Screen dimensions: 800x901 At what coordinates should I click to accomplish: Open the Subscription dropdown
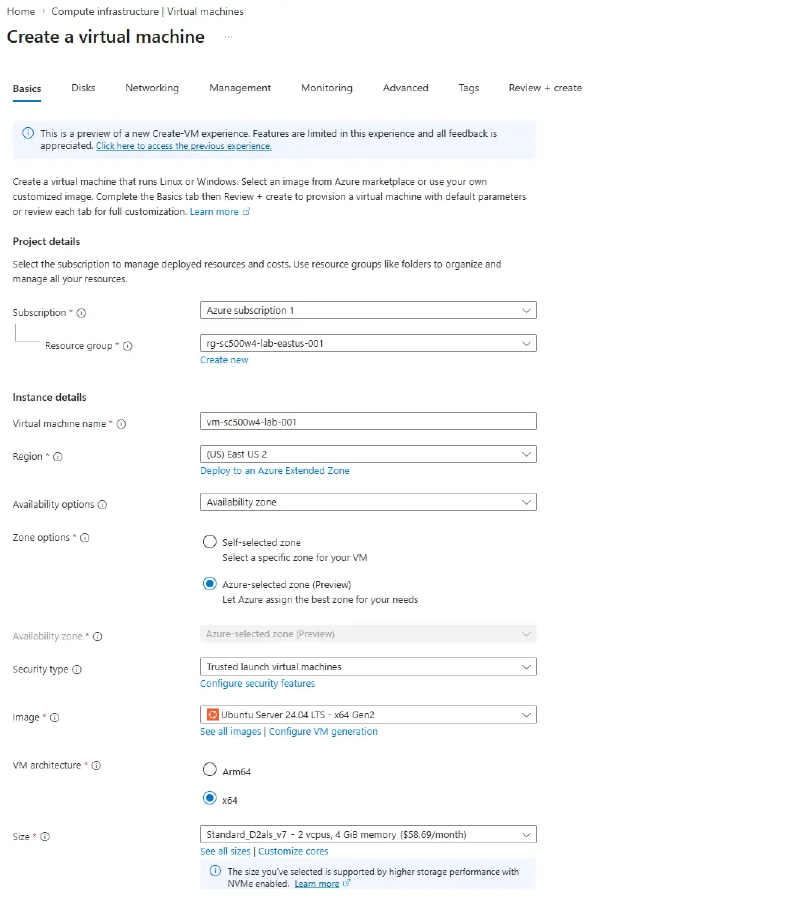tap(368, 310)
